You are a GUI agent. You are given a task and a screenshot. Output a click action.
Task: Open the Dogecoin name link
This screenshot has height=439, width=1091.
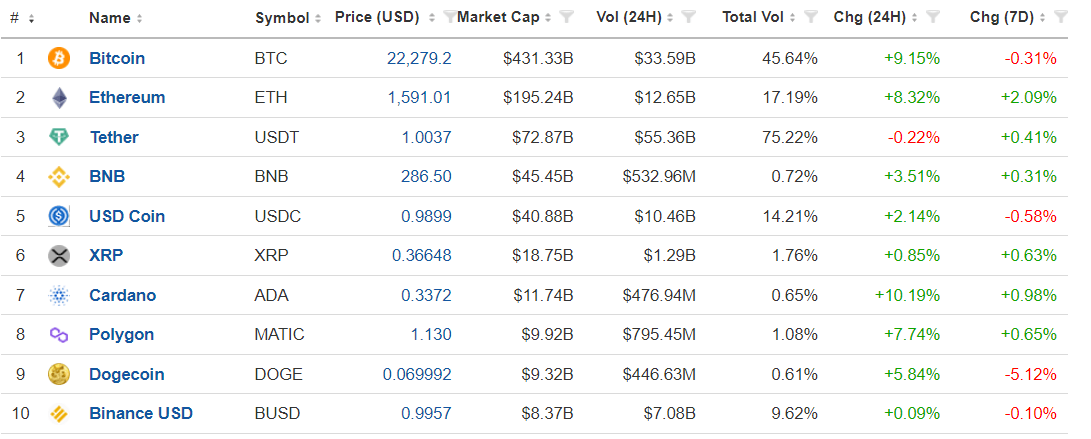point(126,374)
